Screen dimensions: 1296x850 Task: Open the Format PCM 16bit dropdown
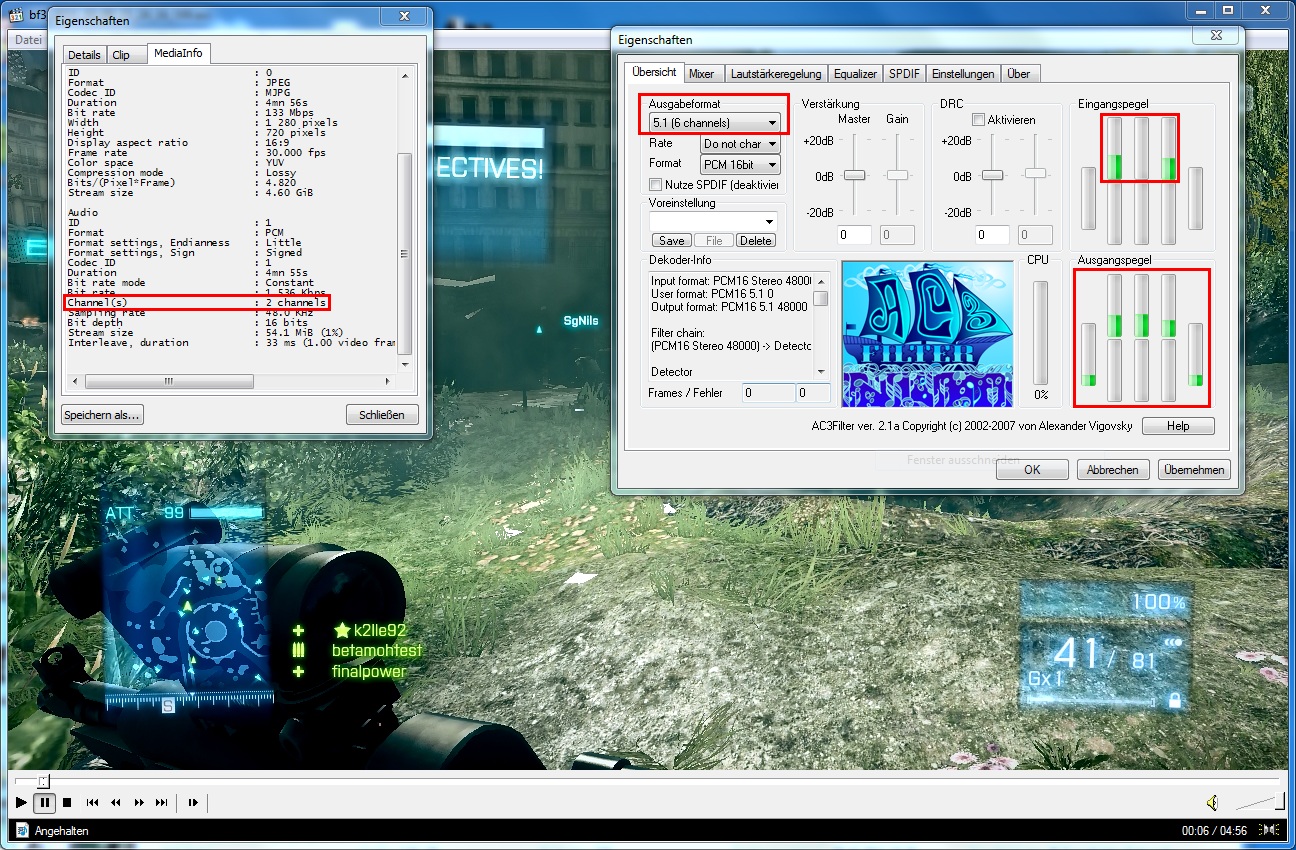740,164
